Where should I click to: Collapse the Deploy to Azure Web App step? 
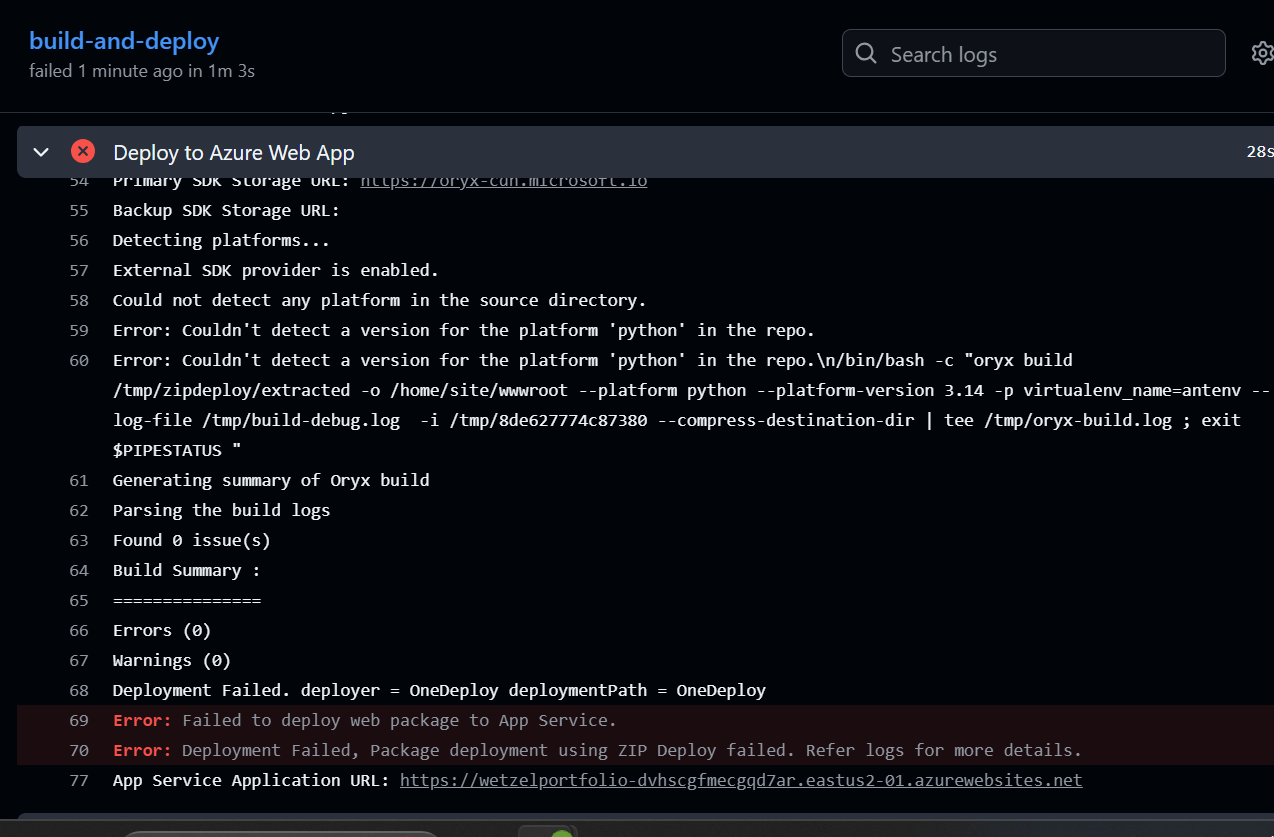tap(41, 152)
